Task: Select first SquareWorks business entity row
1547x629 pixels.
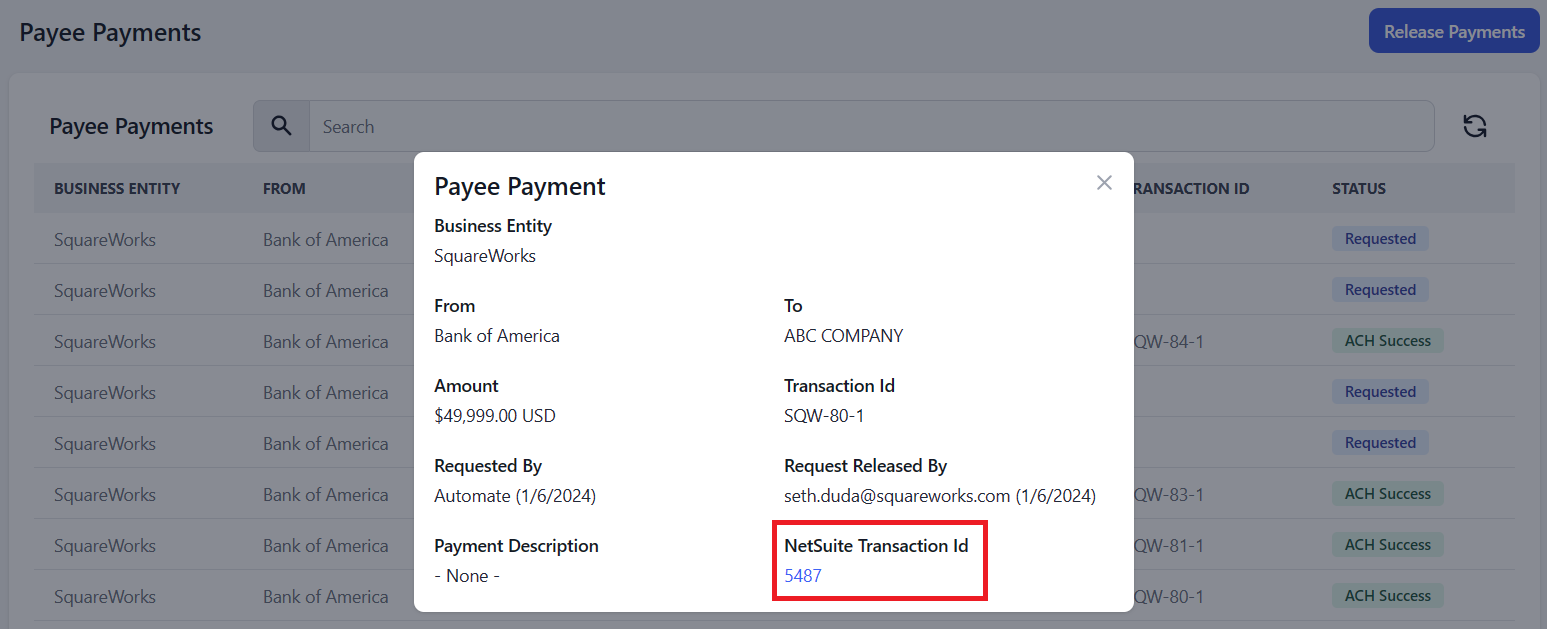Action: coord(105,240)
